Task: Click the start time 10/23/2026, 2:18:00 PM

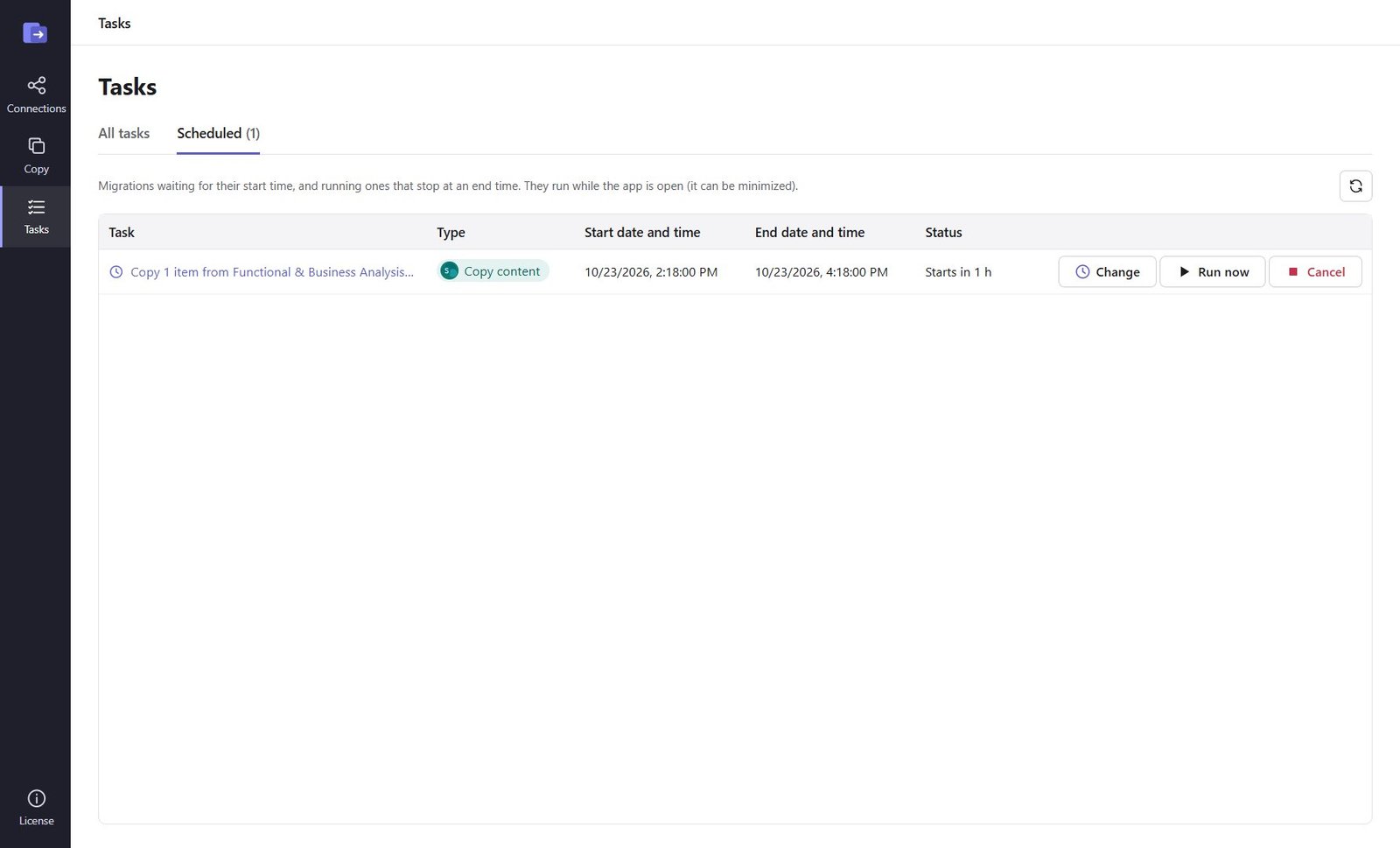Action: point(651,272)
